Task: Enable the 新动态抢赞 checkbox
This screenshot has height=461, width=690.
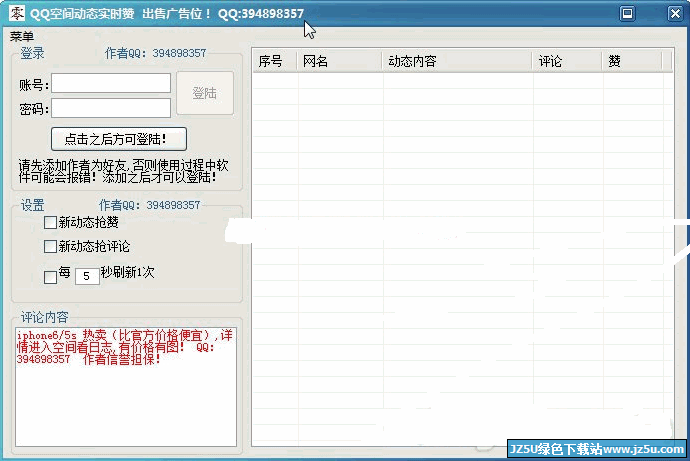Action: [x=50, y=223]
